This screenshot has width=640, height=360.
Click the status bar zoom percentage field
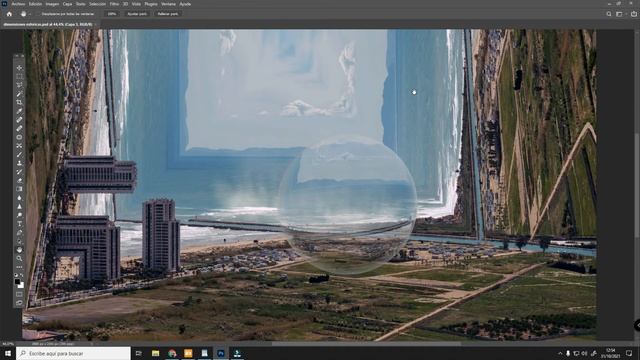[8, 344]
